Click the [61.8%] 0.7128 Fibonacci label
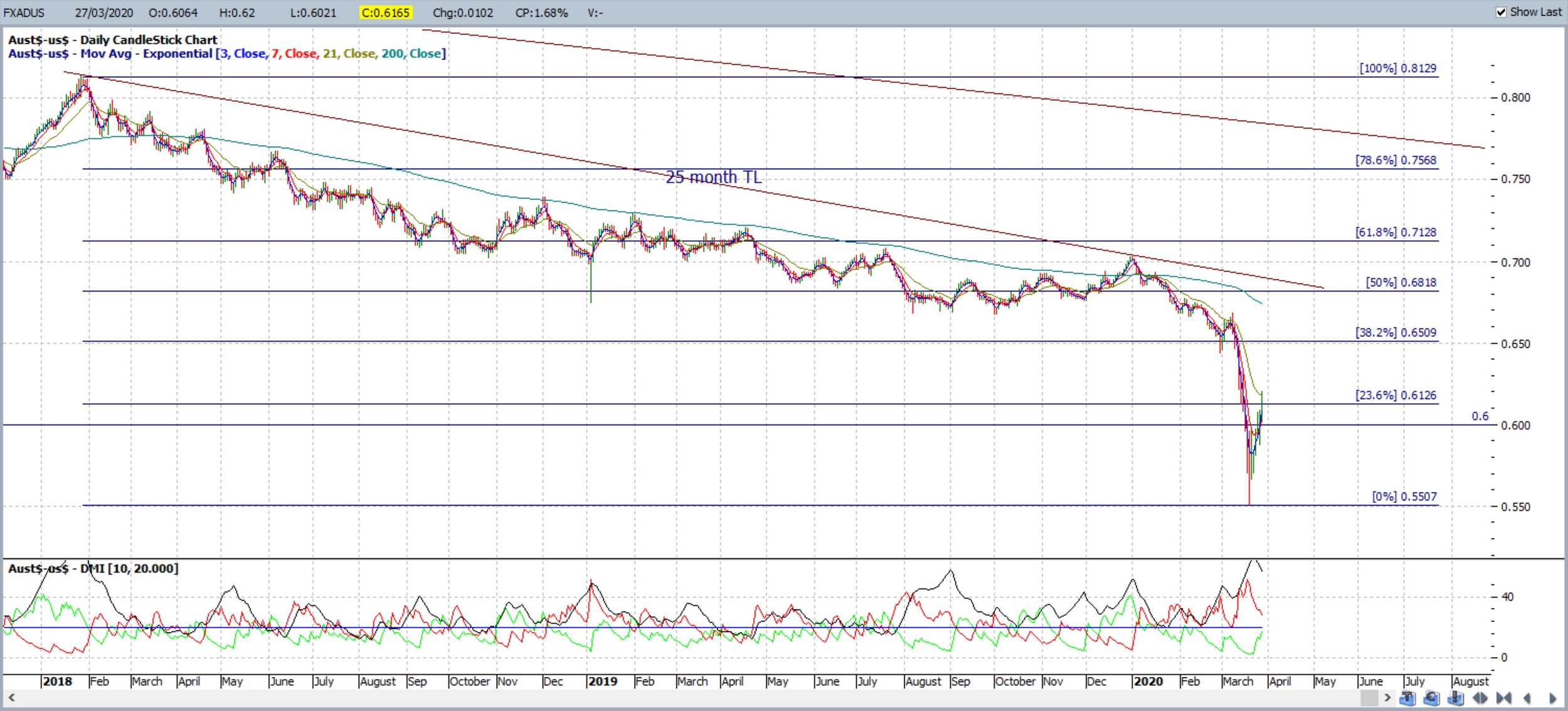This screenshot has width=1568, height=711. [x=1396, y=232]
